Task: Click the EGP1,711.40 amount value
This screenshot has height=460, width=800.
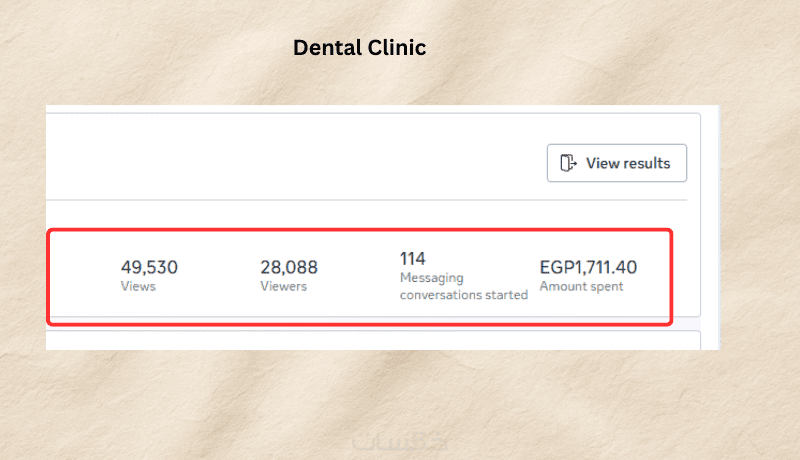Action: [588, 267]
